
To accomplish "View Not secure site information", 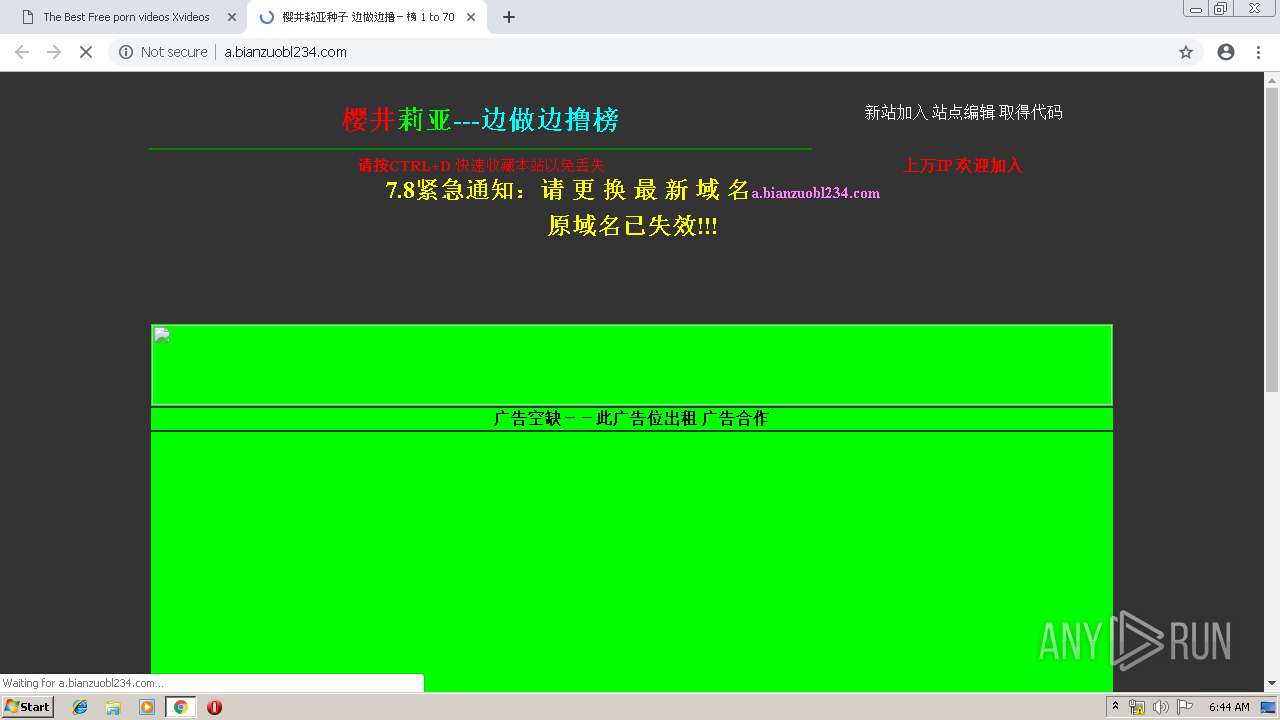I will [x=163, y=52].
